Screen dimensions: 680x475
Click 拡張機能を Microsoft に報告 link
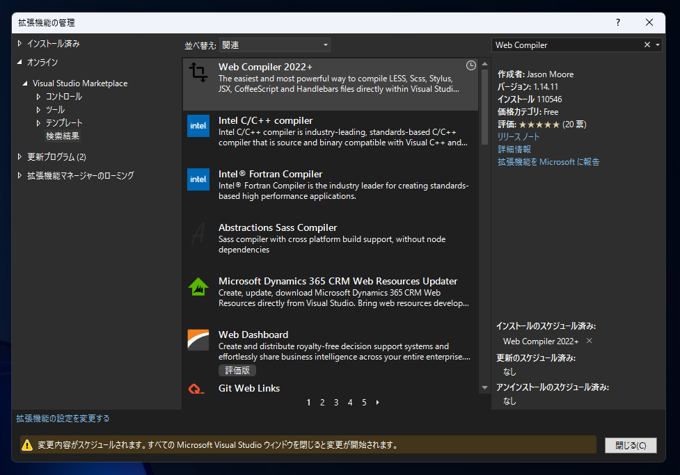(x=548, y=162)
